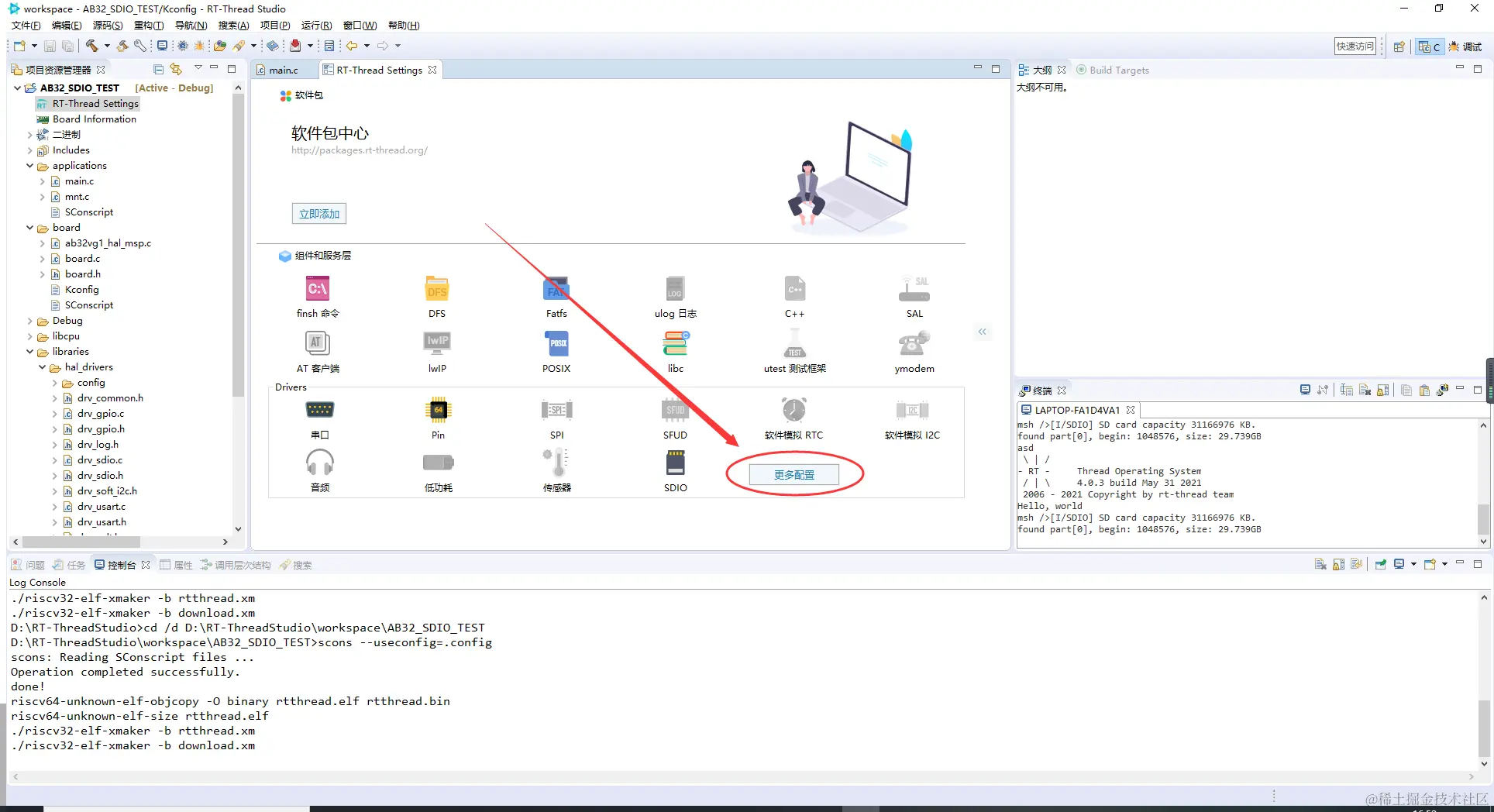Click the blue book documentation icon
Image resolution: width=1494 pixels, height=812 pixels.
click(x=273, y=46)
